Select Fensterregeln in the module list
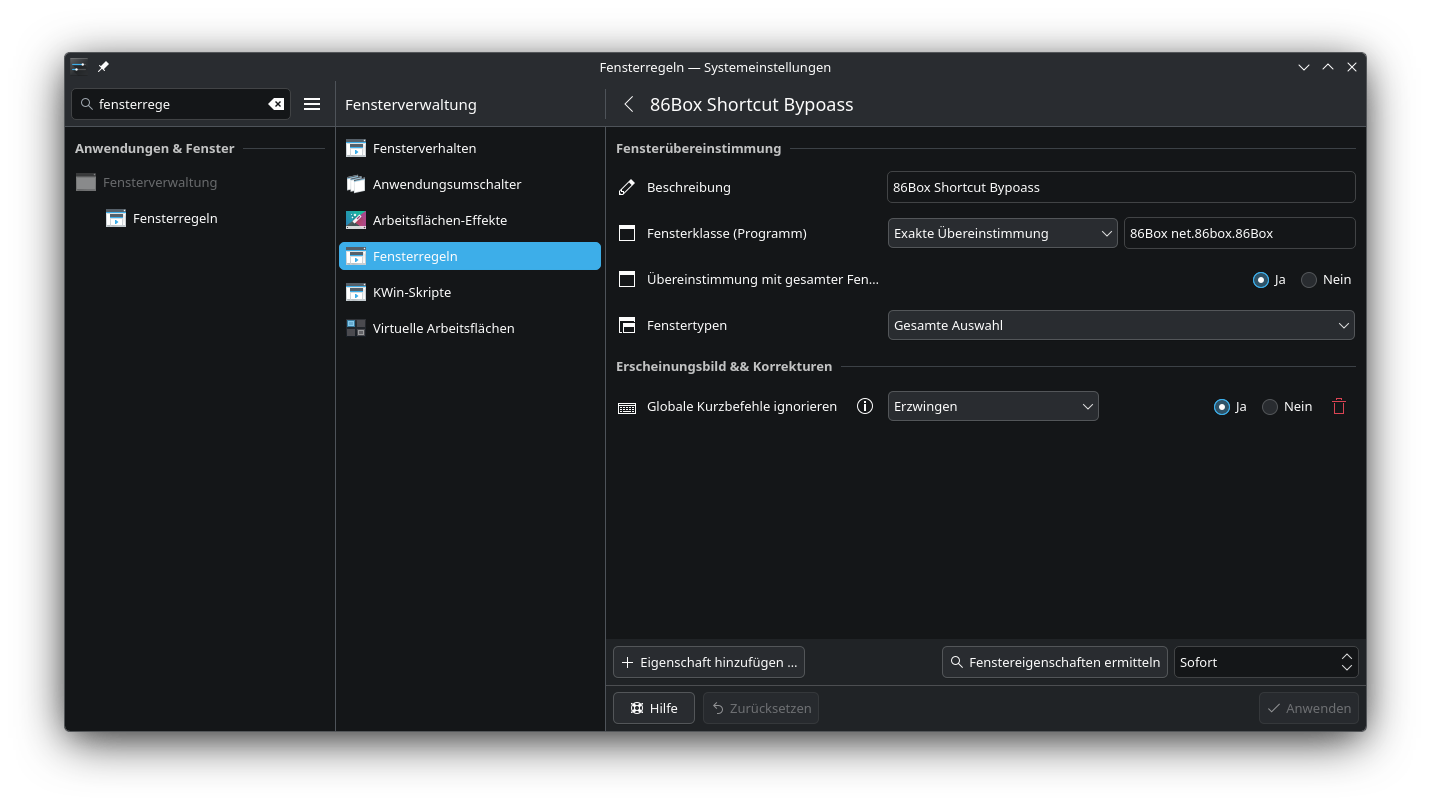This screenshot has width=1431, height=808. (x=470, y=256)
